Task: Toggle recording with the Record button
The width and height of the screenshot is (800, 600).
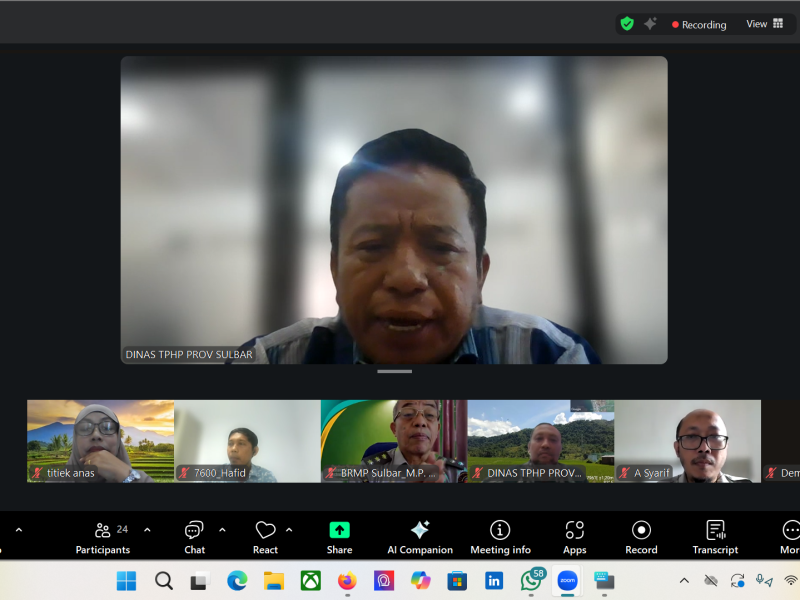Action: tap(641, 536)
